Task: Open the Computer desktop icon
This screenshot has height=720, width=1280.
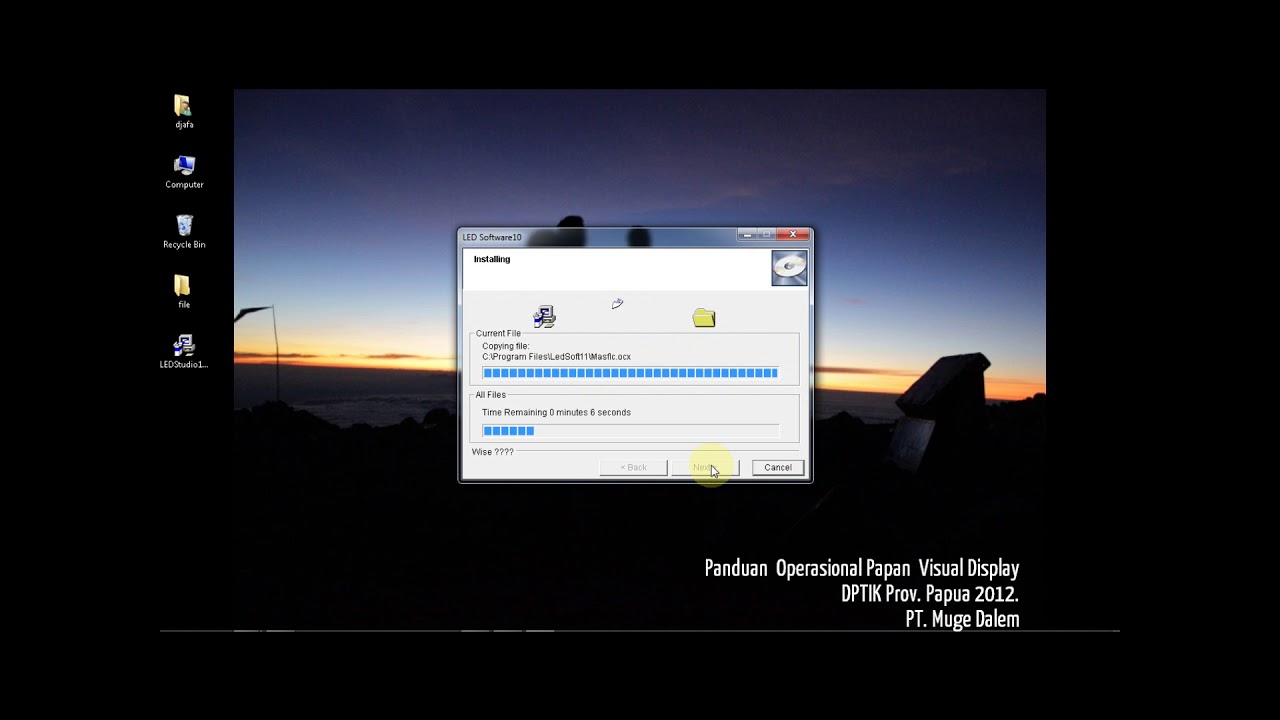Action: tap(184, 172)
